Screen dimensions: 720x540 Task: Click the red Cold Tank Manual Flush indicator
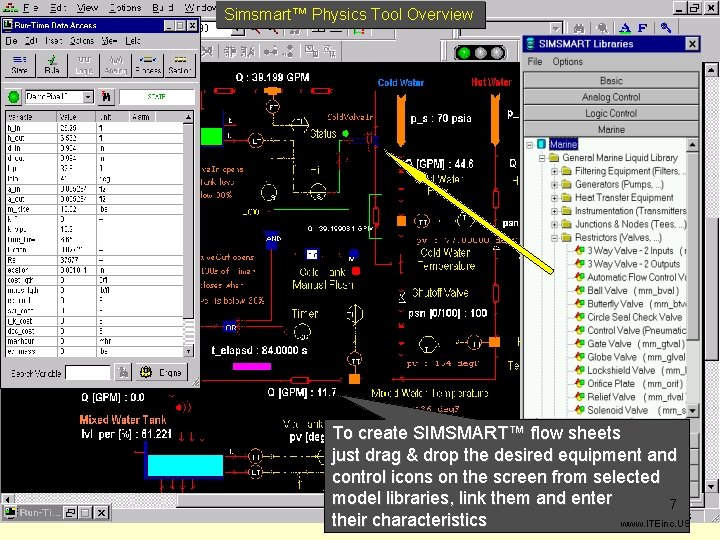[356, 271]
